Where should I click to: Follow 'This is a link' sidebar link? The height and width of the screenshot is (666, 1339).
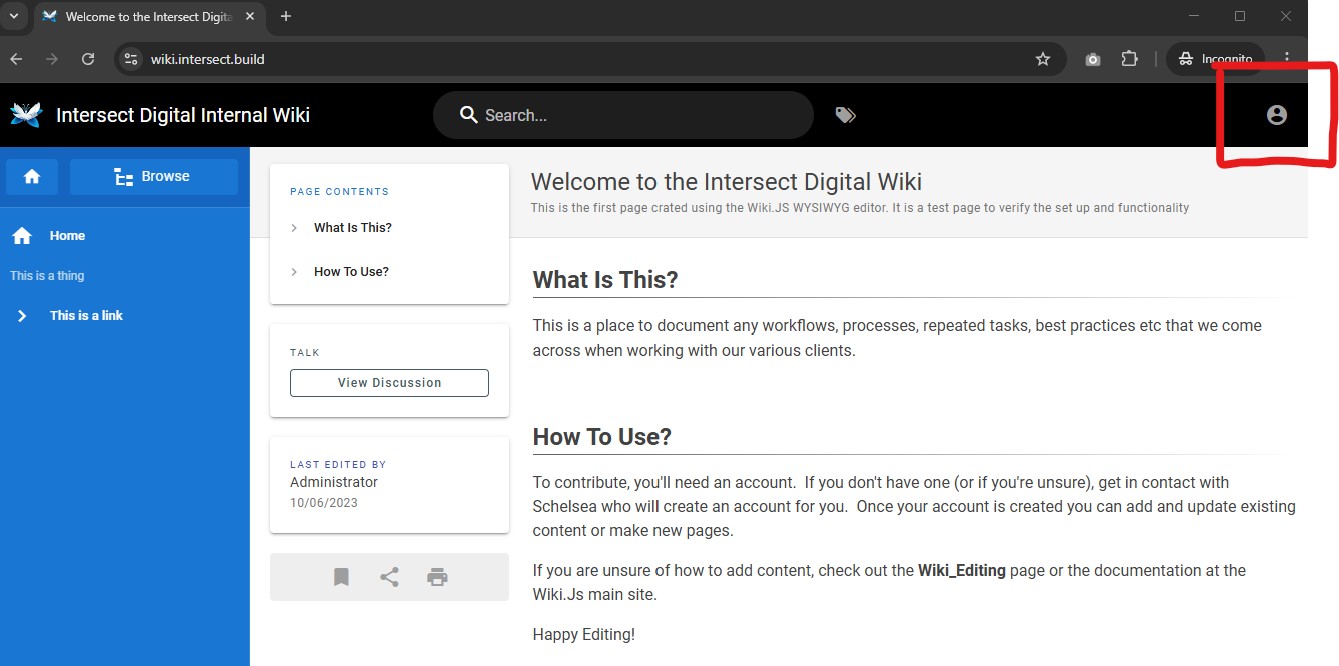coord(86,316)
